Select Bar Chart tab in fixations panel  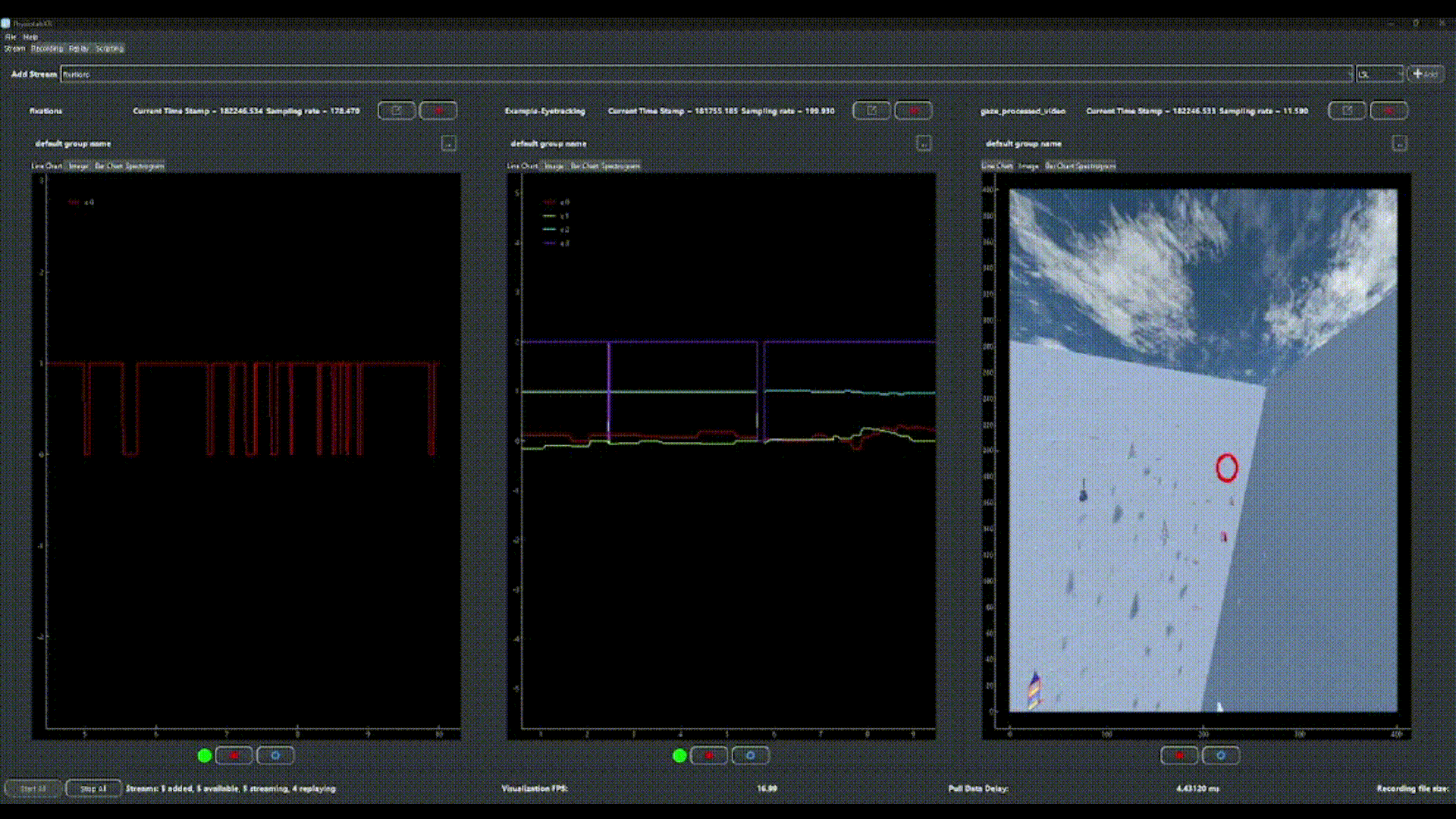click(108, 166)
